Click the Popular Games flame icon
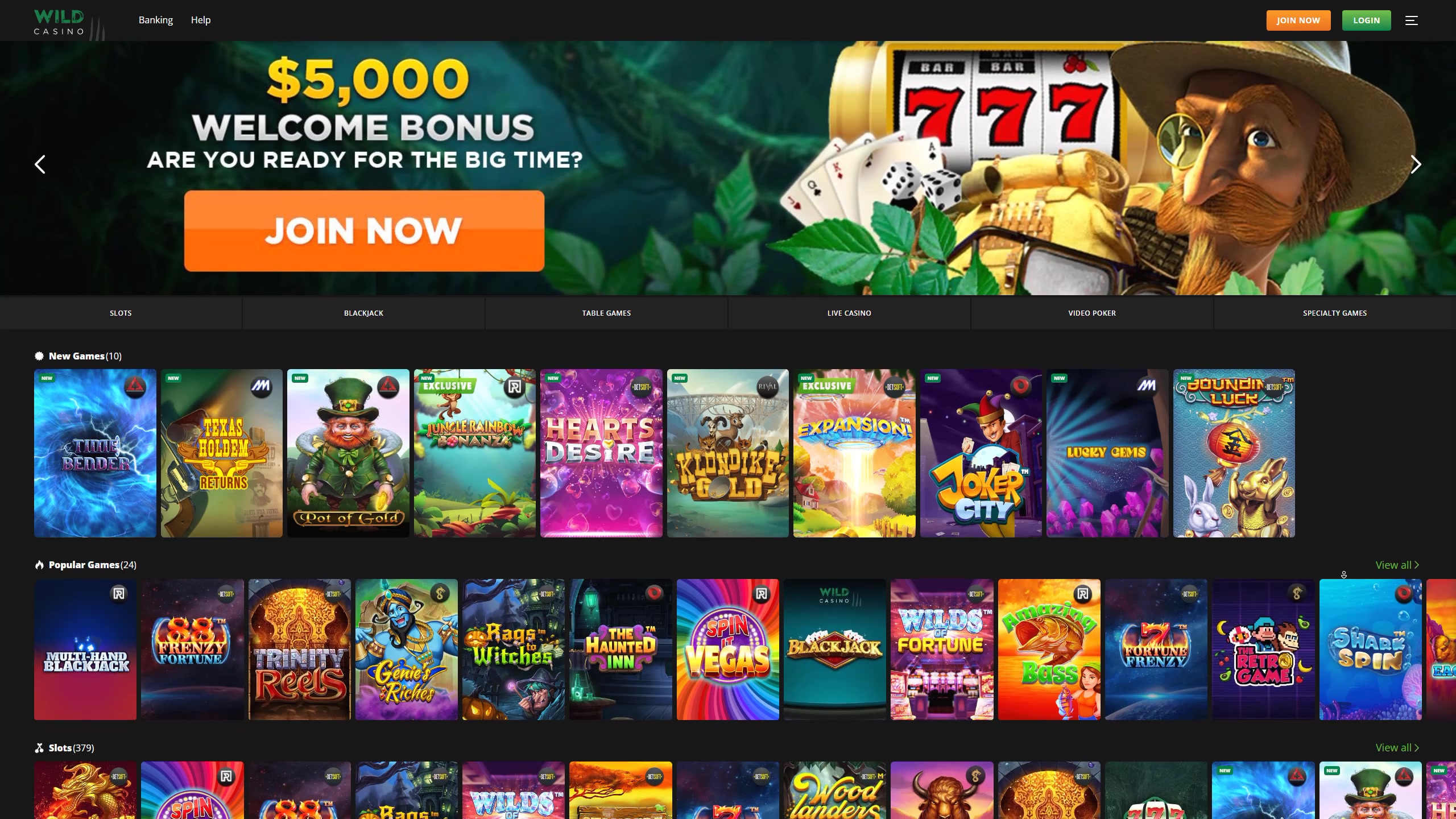The height and width of the screenshot is (819, 1456). point(39,565)
